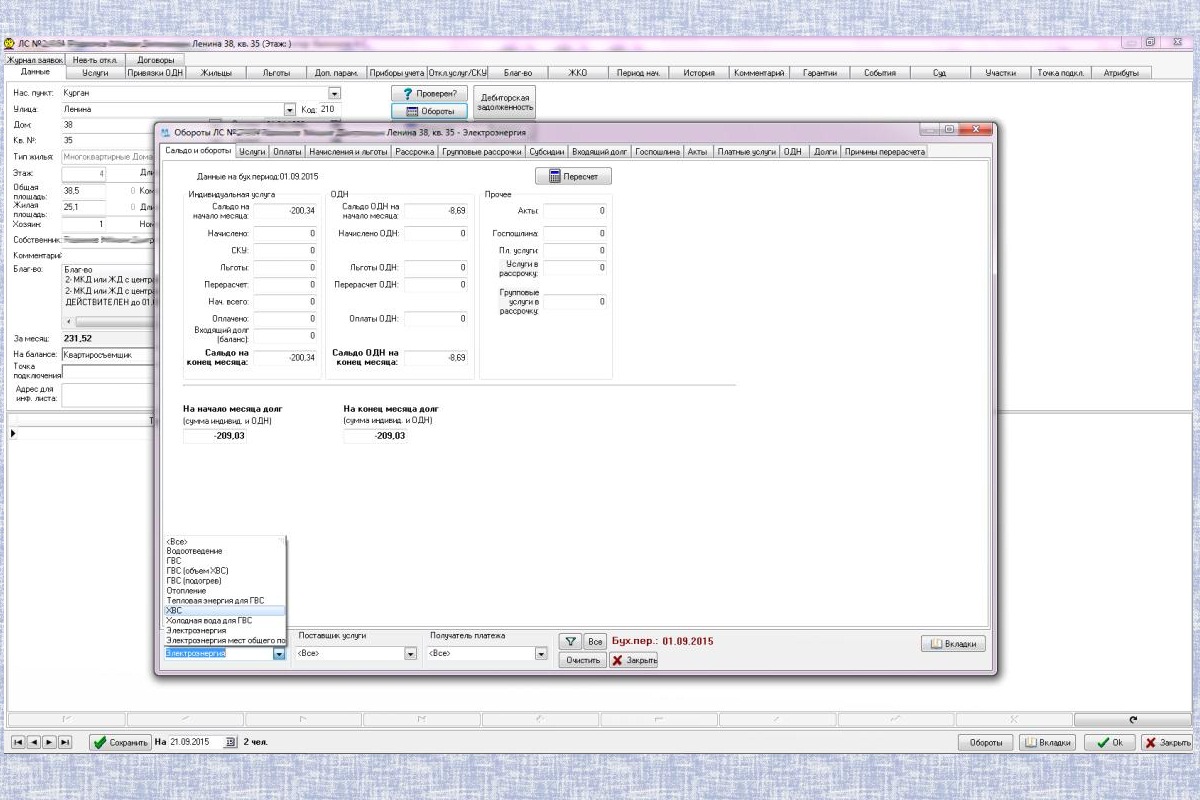Click the -209,03 value under На начало месяца долг

click(215, 436)
